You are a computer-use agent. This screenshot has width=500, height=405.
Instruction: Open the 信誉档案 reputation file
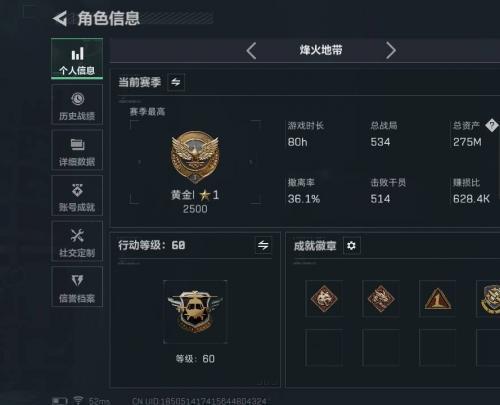coord(77,287)
